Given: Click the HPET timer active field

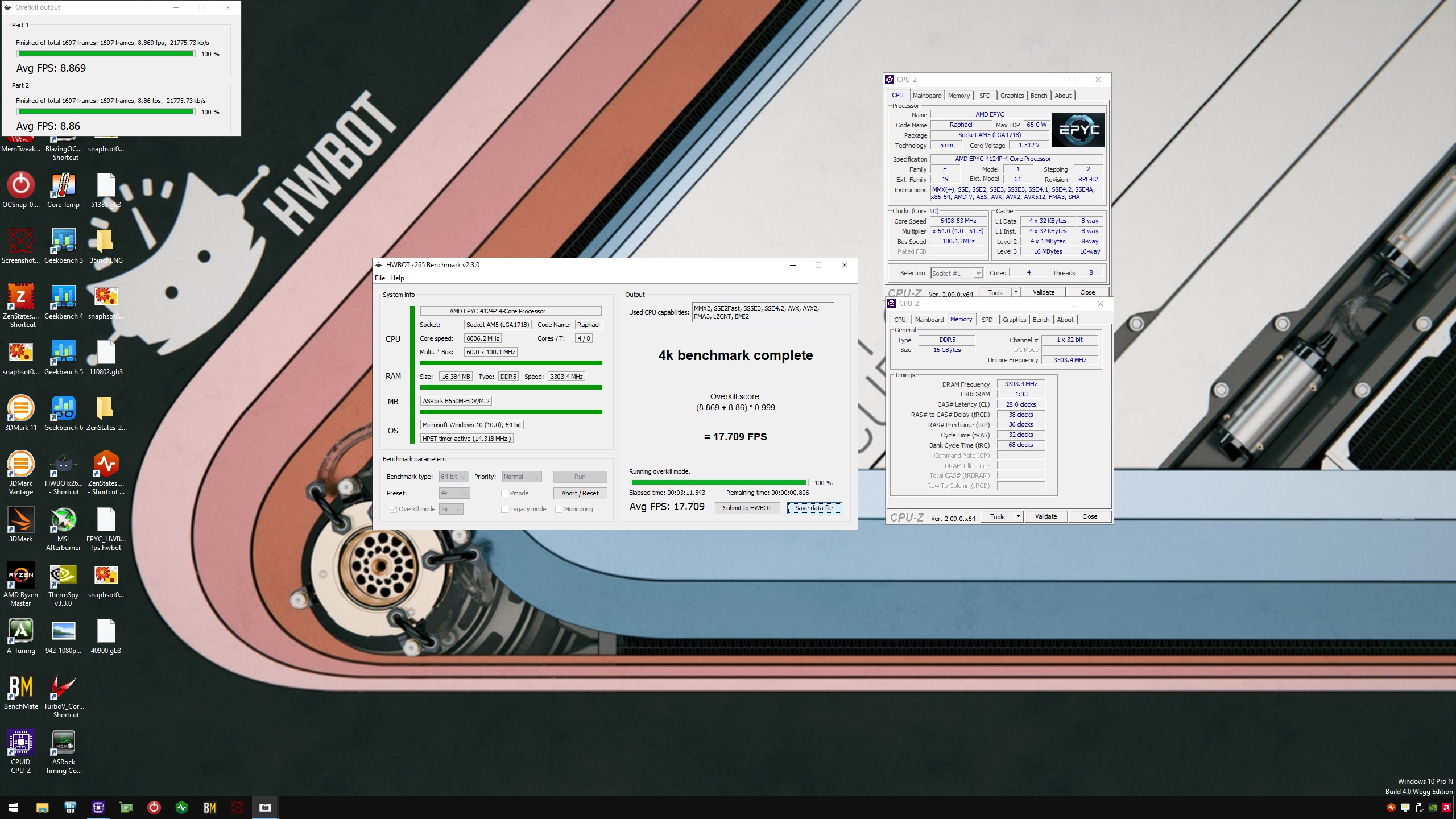Looking at the screenshot, I should [x=467, y=439].
